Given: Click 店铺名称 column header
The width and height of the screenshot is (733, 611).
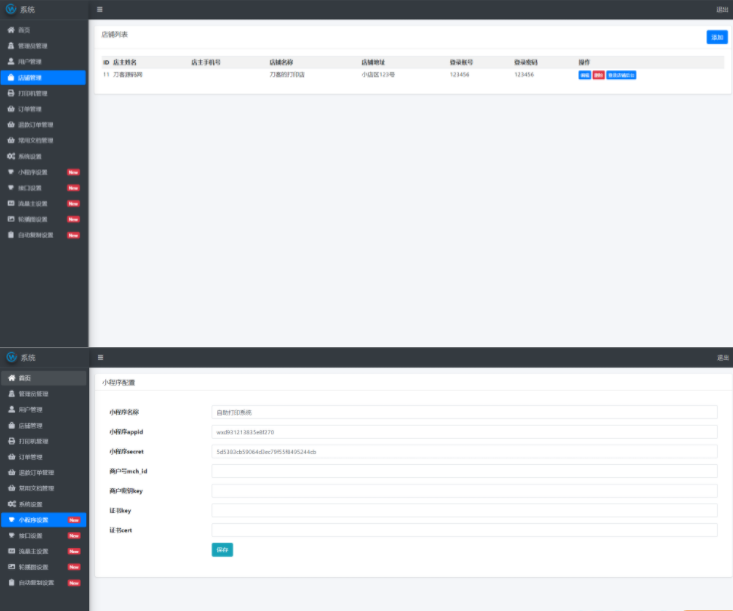Looking at the screenshot, I should [x=281, y=62].
